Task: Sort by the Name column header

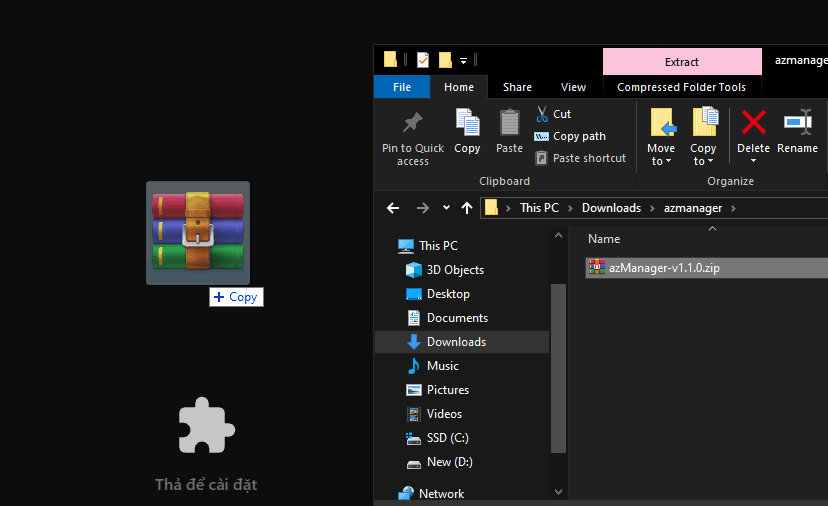Action: point(604,239)
